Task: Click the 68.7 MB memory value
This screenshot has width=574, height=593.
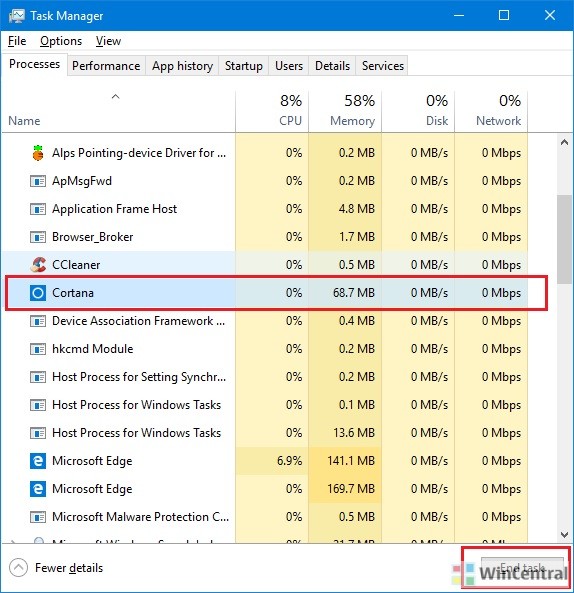Action: point(354,293)
